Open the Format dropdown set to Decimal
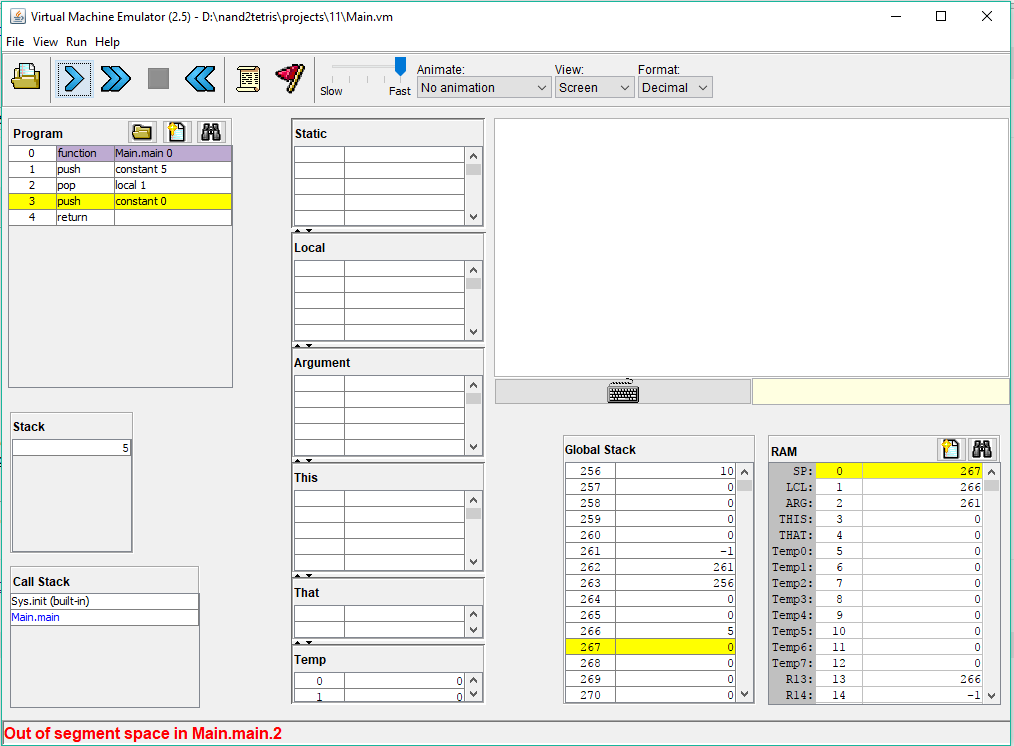 click(x=674, y=88)
